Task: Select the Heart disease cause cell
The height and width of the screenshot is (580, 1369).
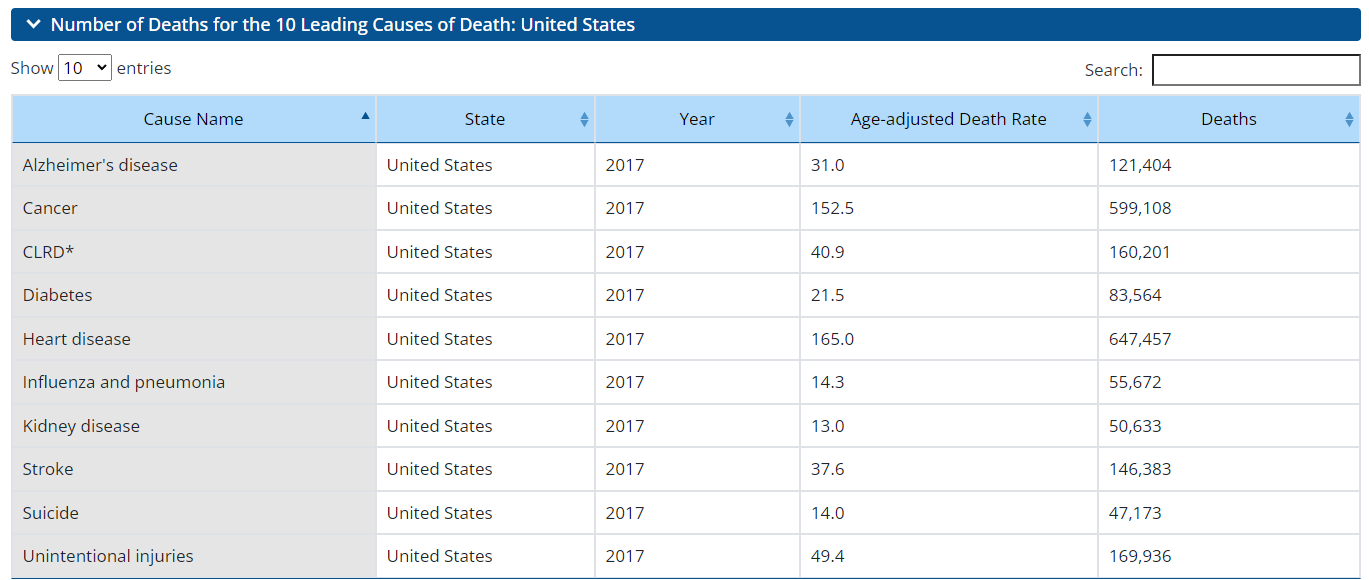Action: 194,339
